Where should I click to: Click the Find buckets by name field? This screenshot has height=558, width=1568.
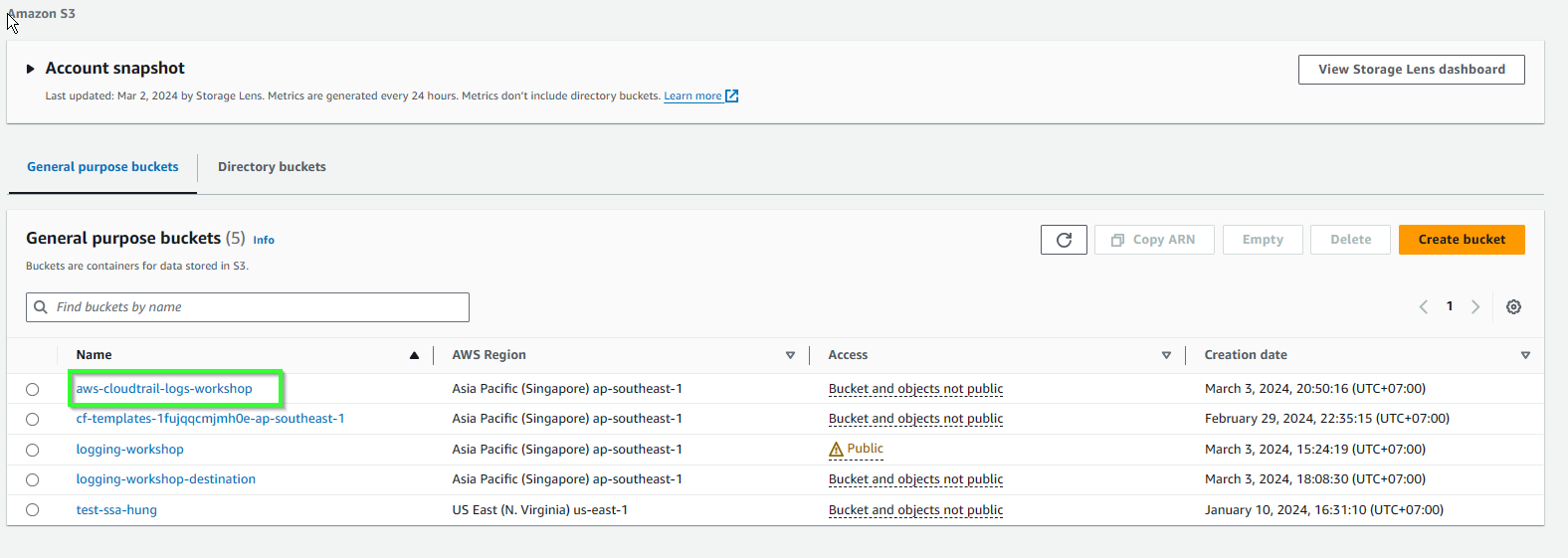tap(248, 307)
